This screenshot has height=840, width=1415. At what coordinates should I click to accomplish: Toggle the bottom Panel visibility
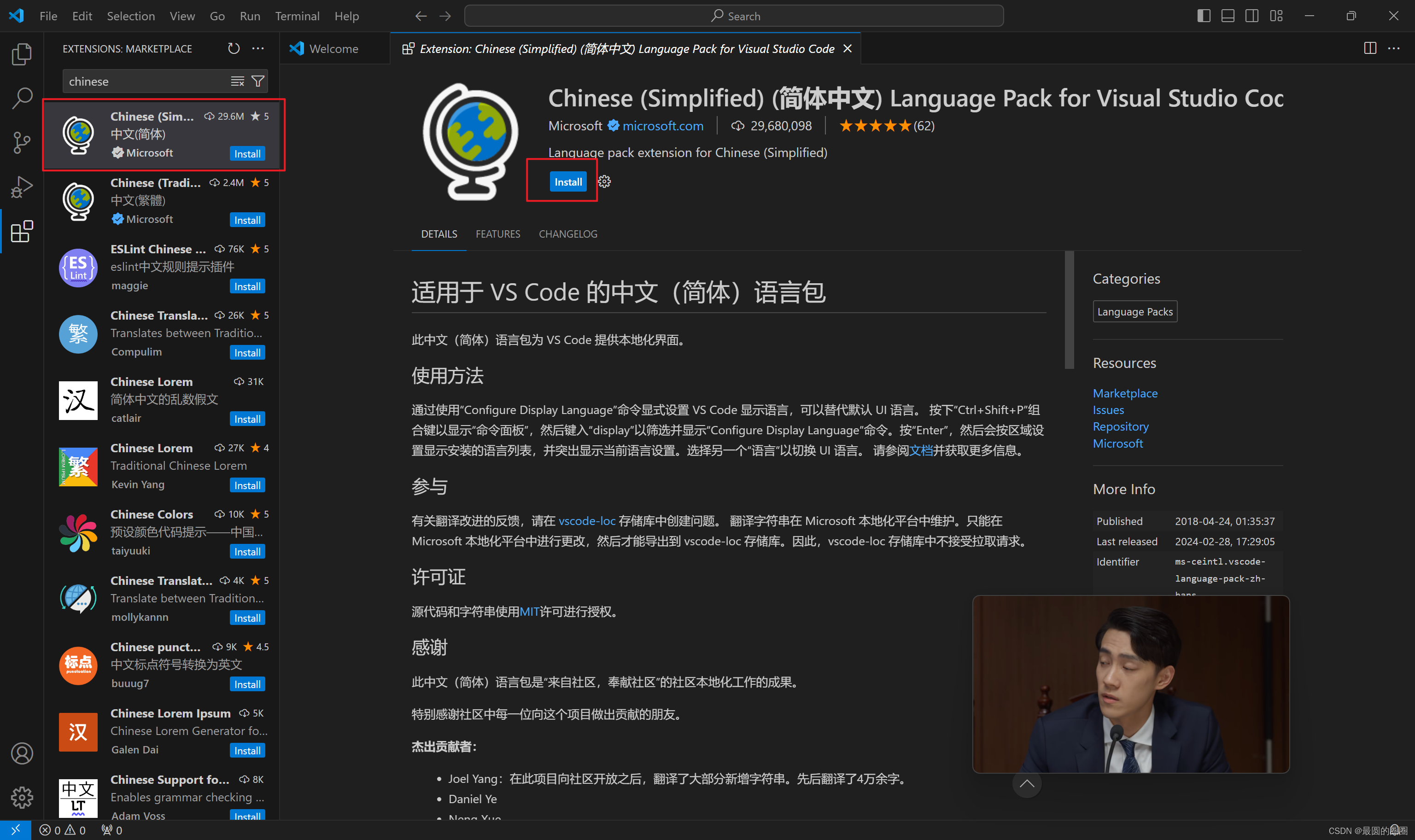[x=1227, y=15]
